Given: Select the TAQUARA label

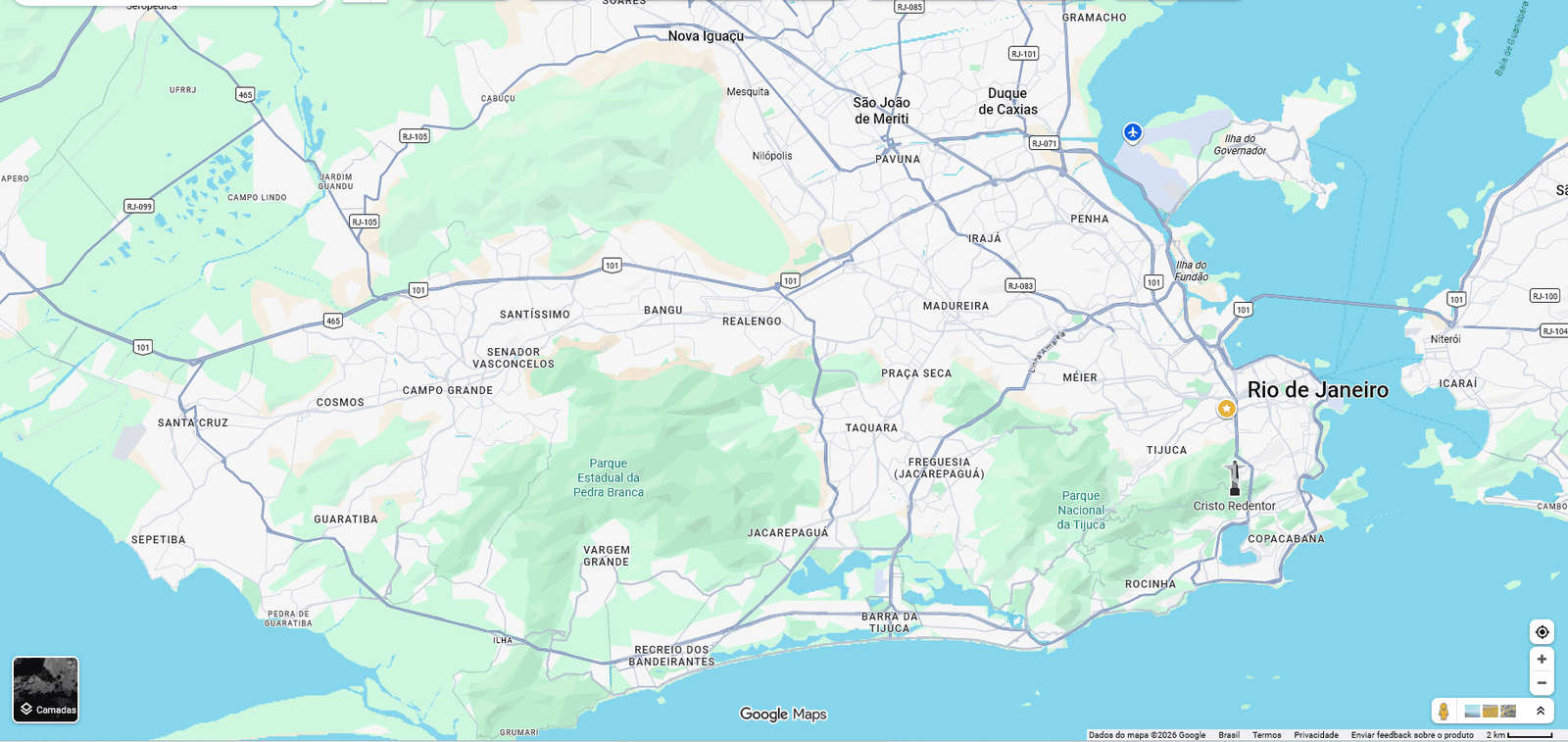Looking at the screenshot, I should pos(871,428).
